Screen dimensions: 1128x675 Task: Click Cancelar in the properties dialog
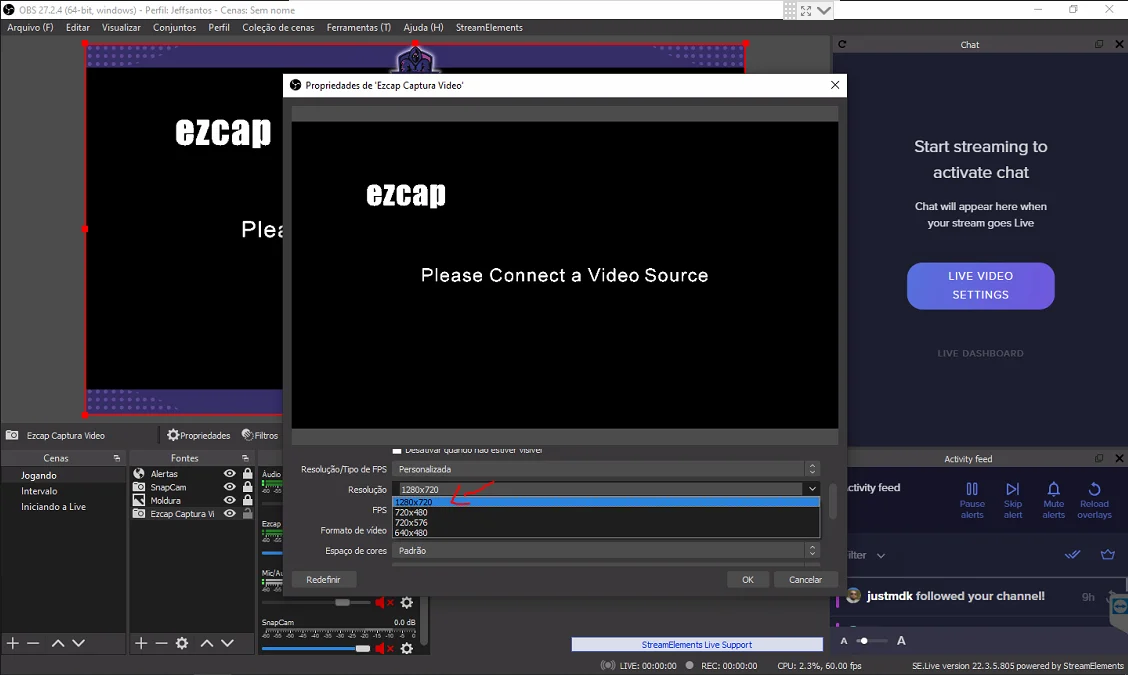[x=805, y=579]
